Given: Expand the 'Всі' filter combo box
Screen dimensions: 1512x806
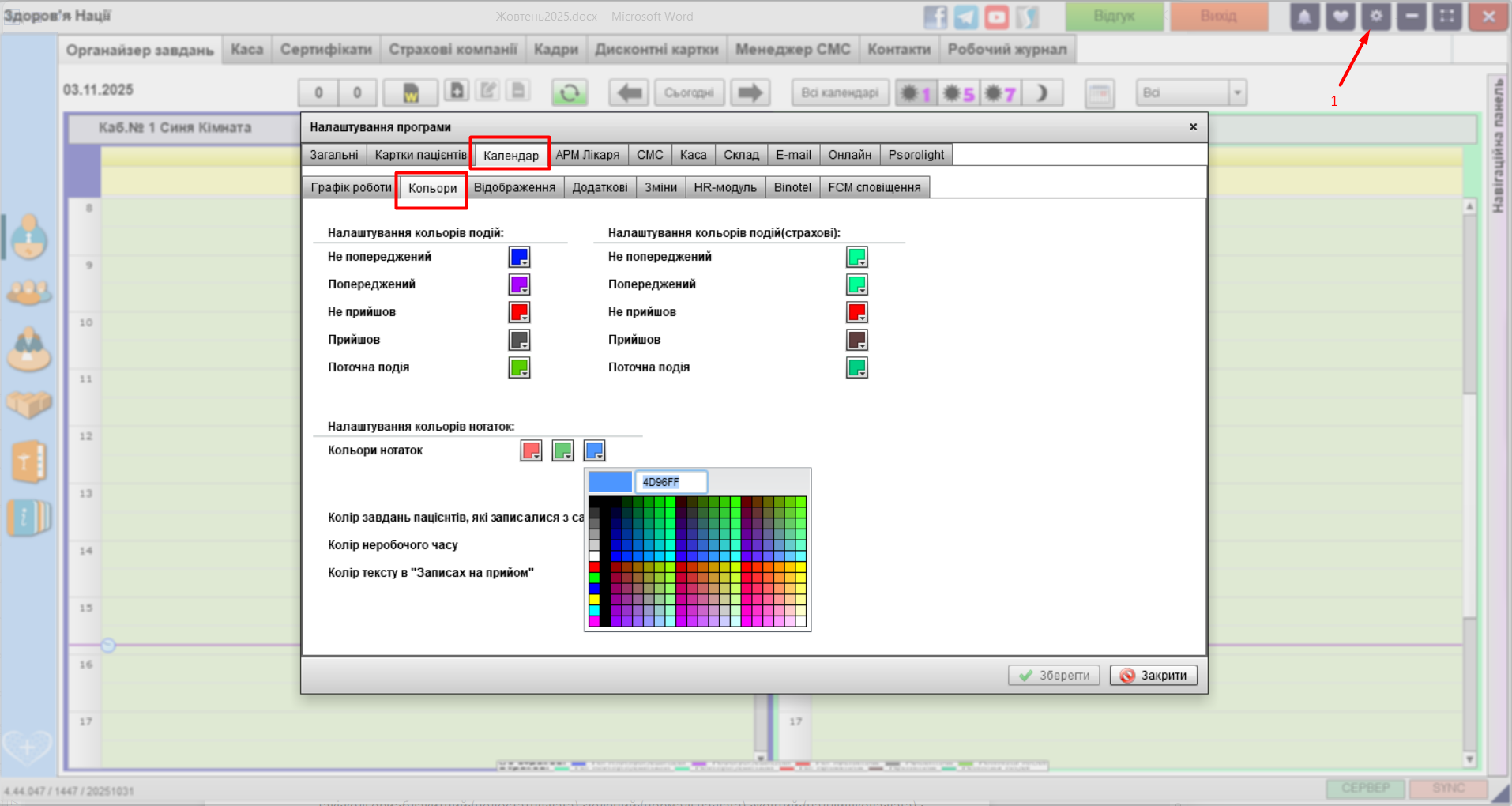Looking at the screenshot, I should pos(1237,92).
